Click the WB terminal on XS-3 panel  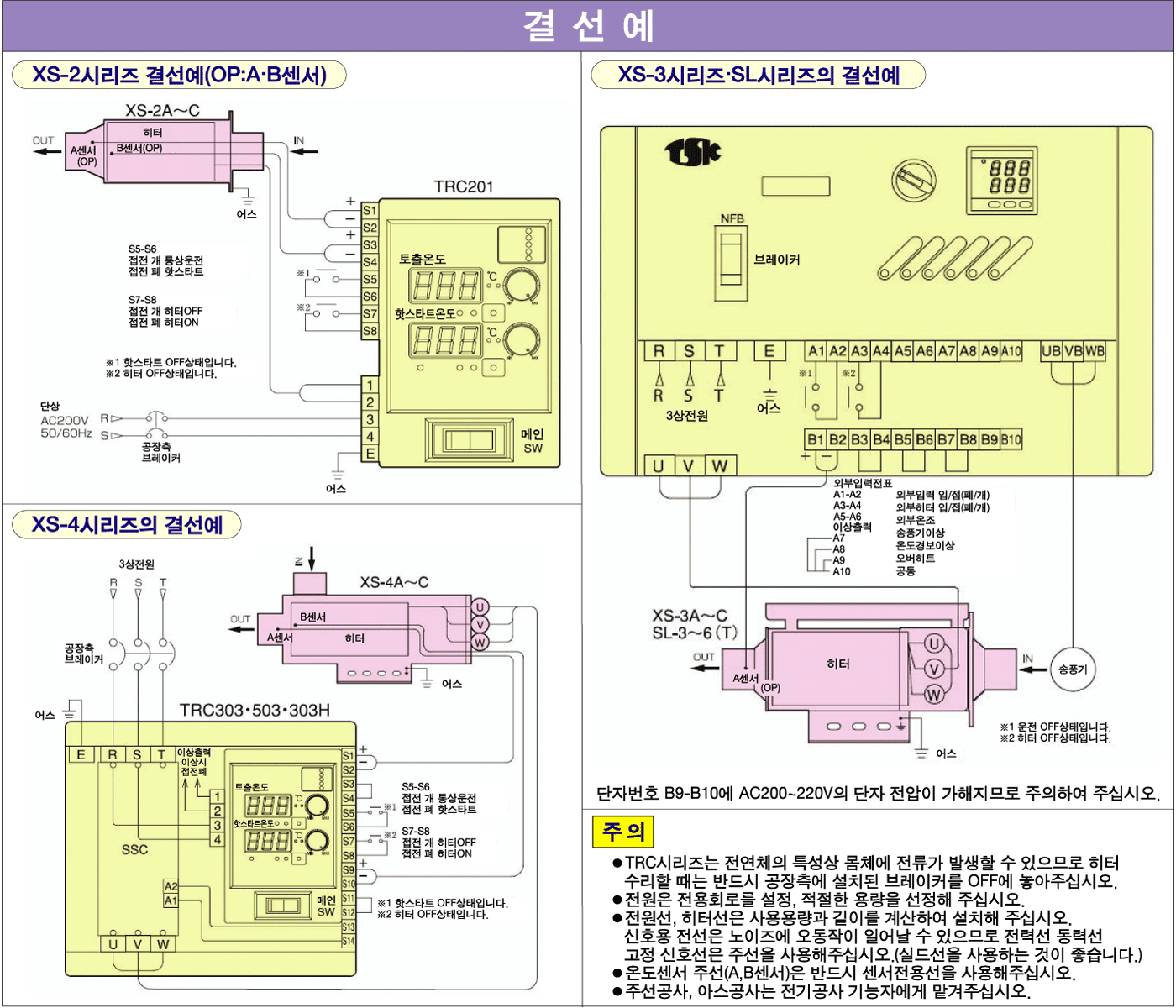click(1095, 351)
